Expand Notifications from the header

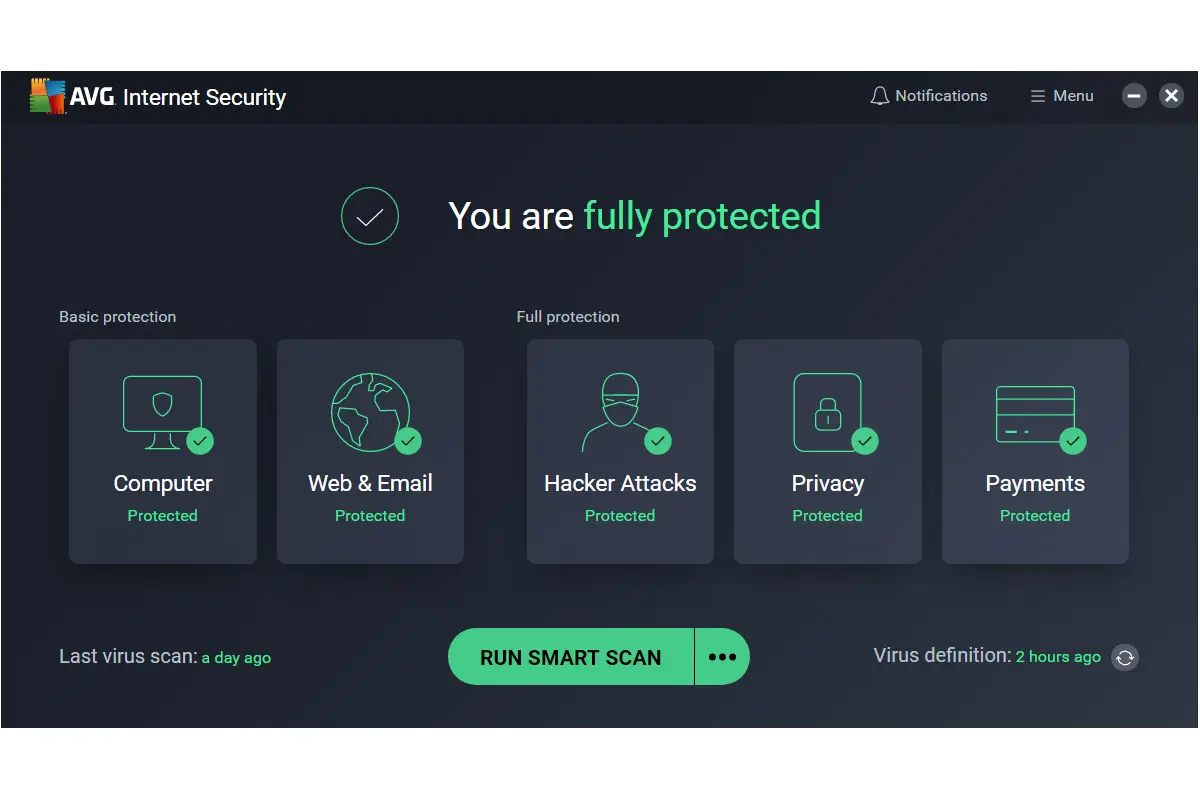pos(928,95)
